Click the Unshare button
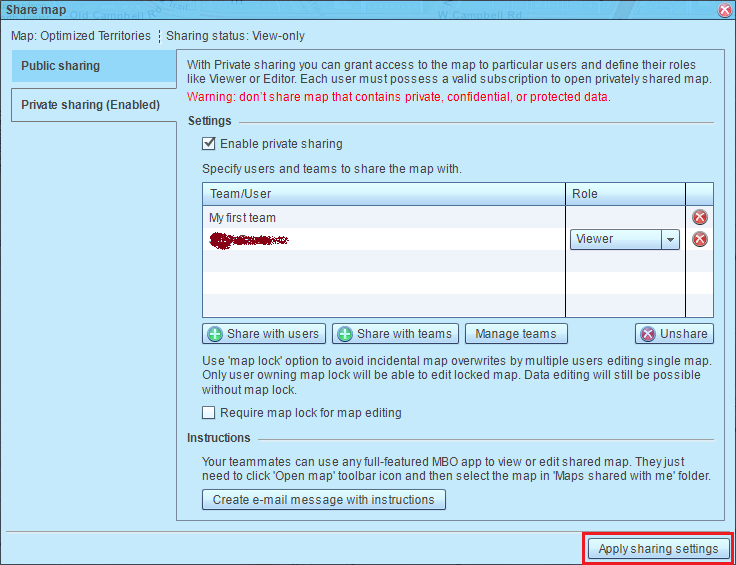The height and width of the screenshot is (565, 736). coord(674,334)
